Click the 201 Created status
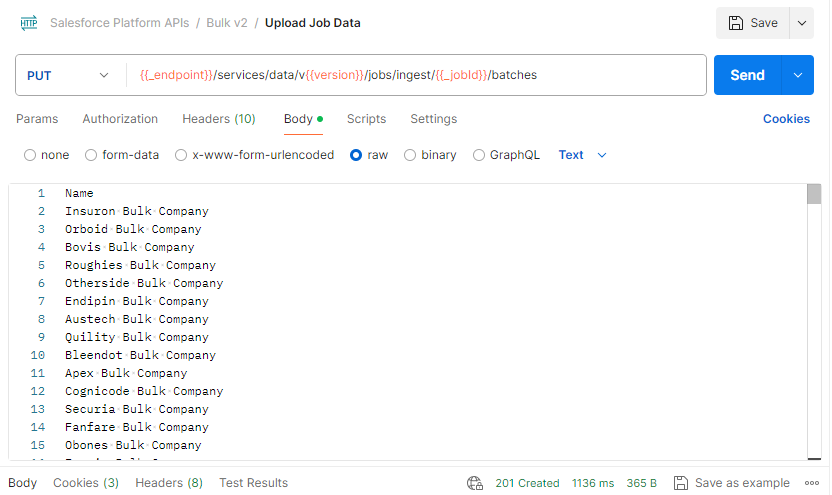The height and width of the screenshot is (495, 832). tap(527, 483)
